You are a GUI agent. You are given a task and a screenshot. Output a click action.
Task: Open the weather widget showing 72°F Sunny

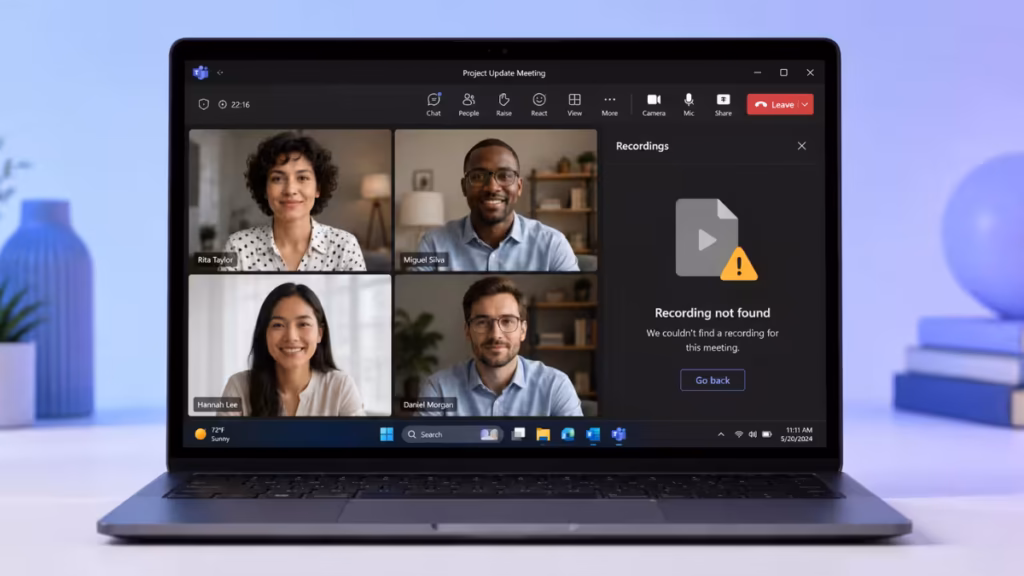(x=213, y=434)
